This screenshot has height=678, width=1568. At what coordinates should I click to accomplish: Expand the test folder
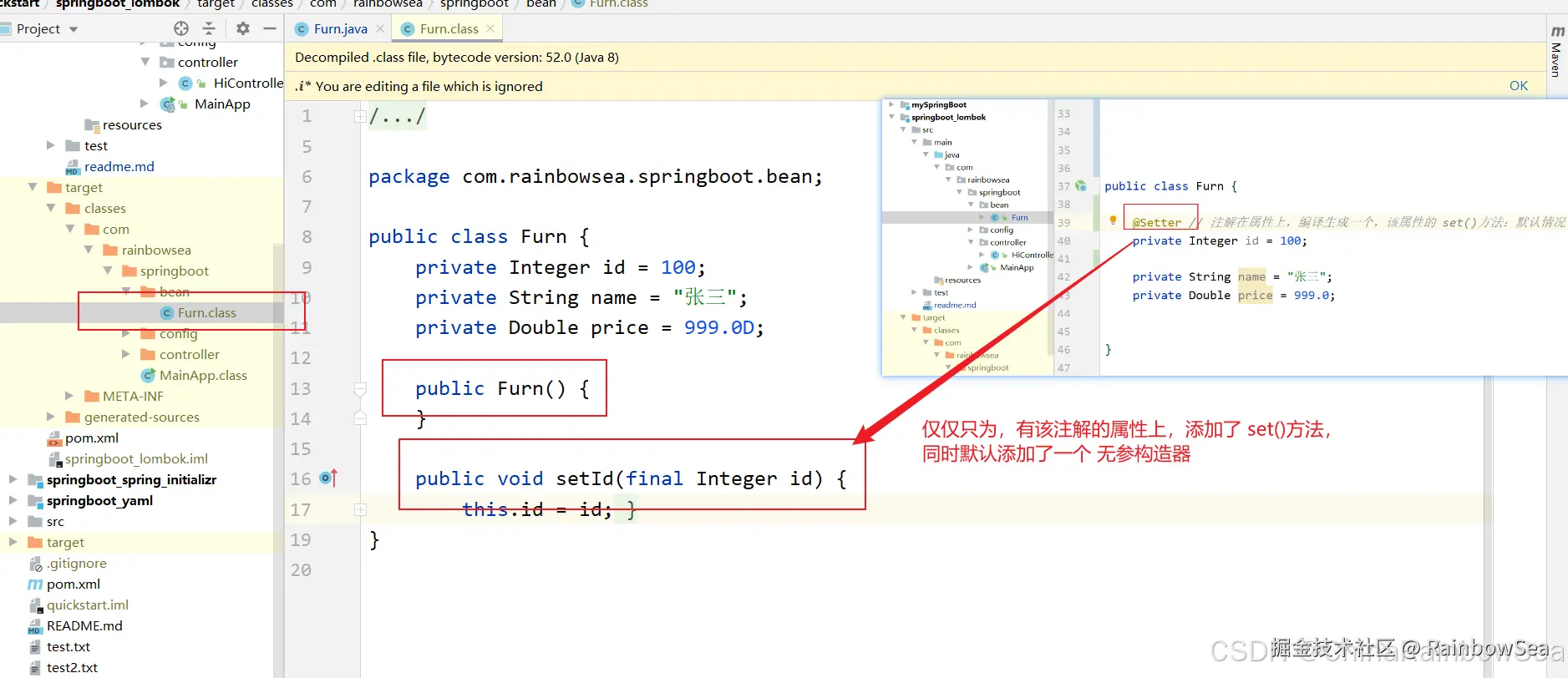(x=51, y=145)
